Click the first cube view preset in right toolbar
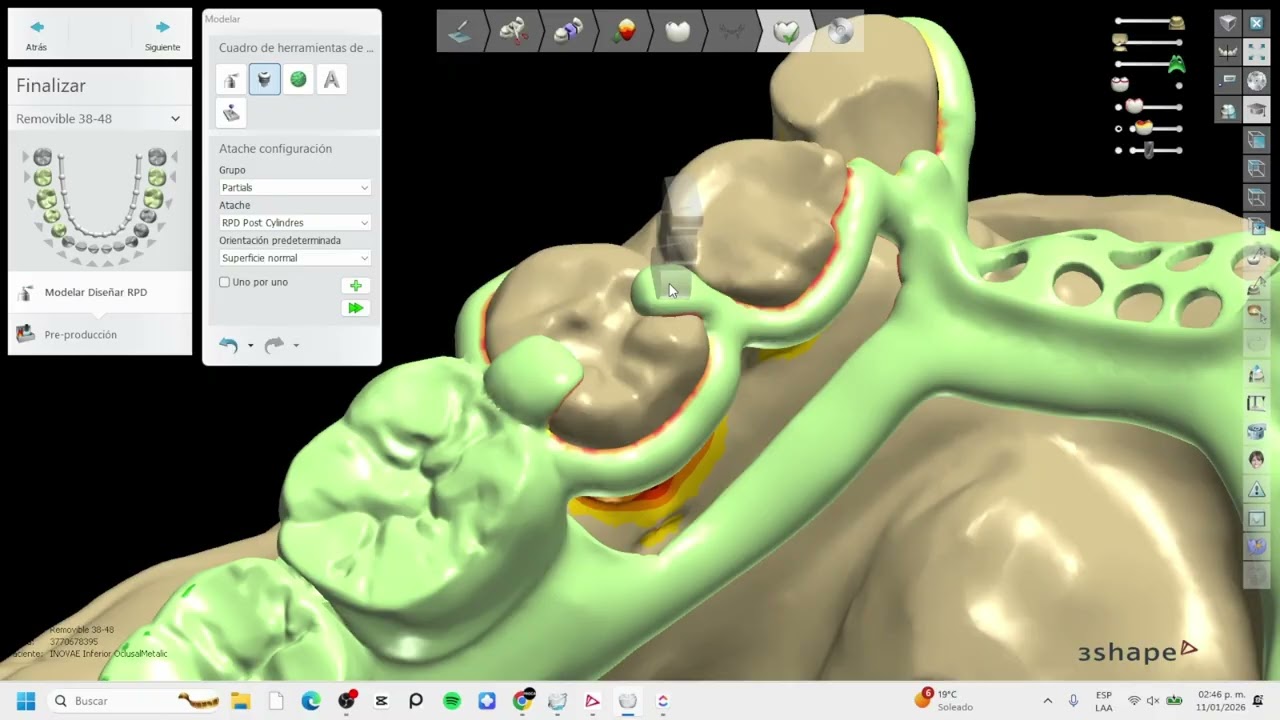This screenshot has height=720, width=1280. pos(1257,140)
